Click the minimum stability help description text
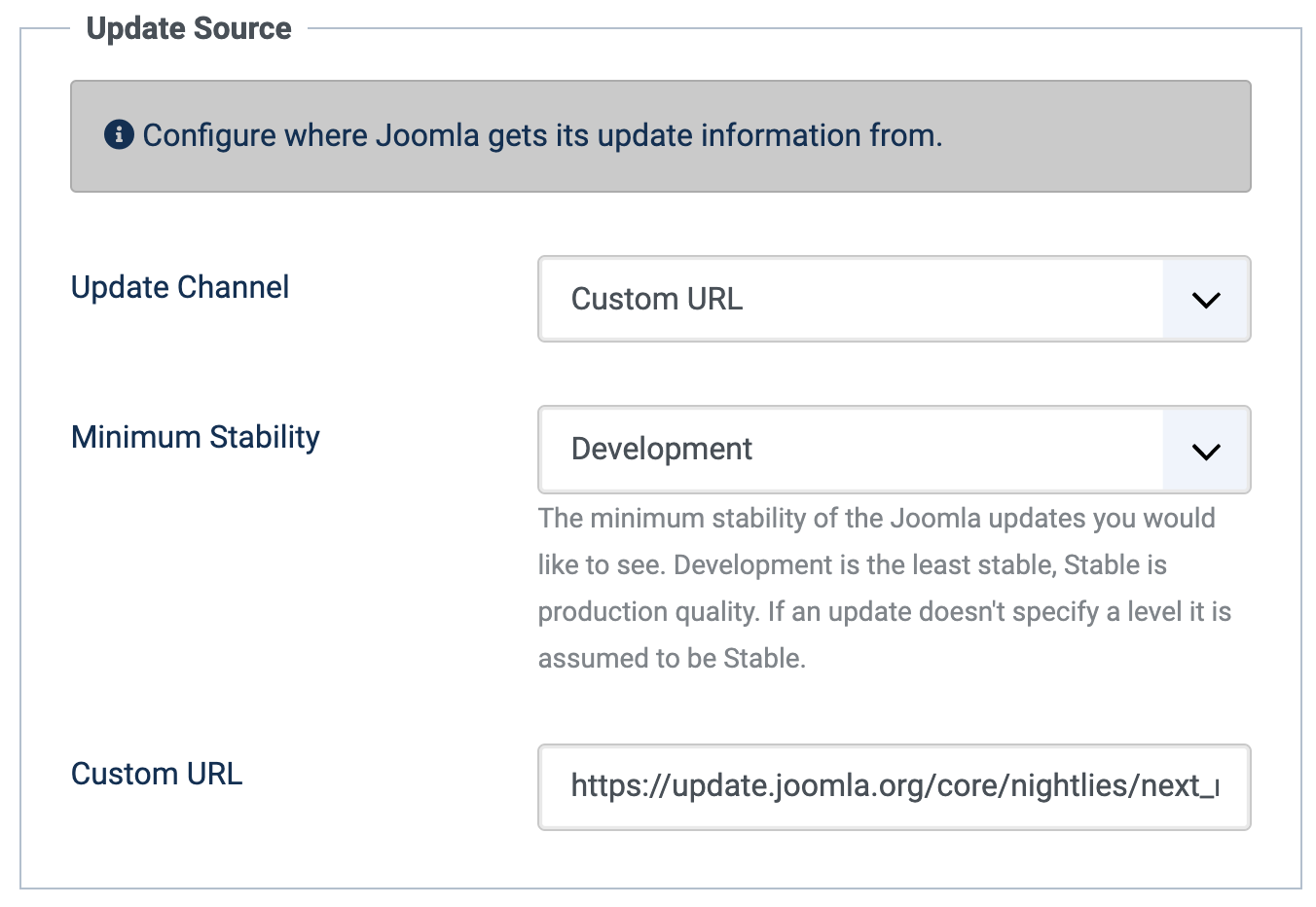Screen dimensions: 1316x907 coord(886,588)
